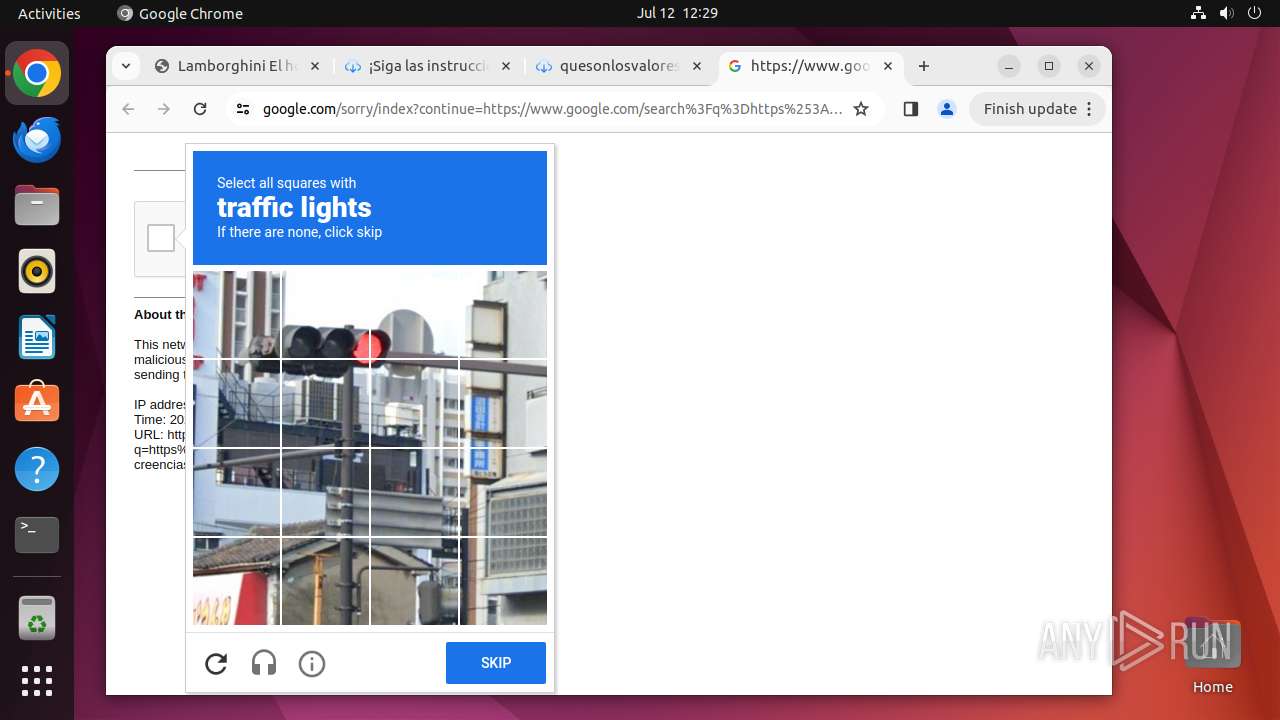Close the quesonlosvalores tab

click(696, 66)
